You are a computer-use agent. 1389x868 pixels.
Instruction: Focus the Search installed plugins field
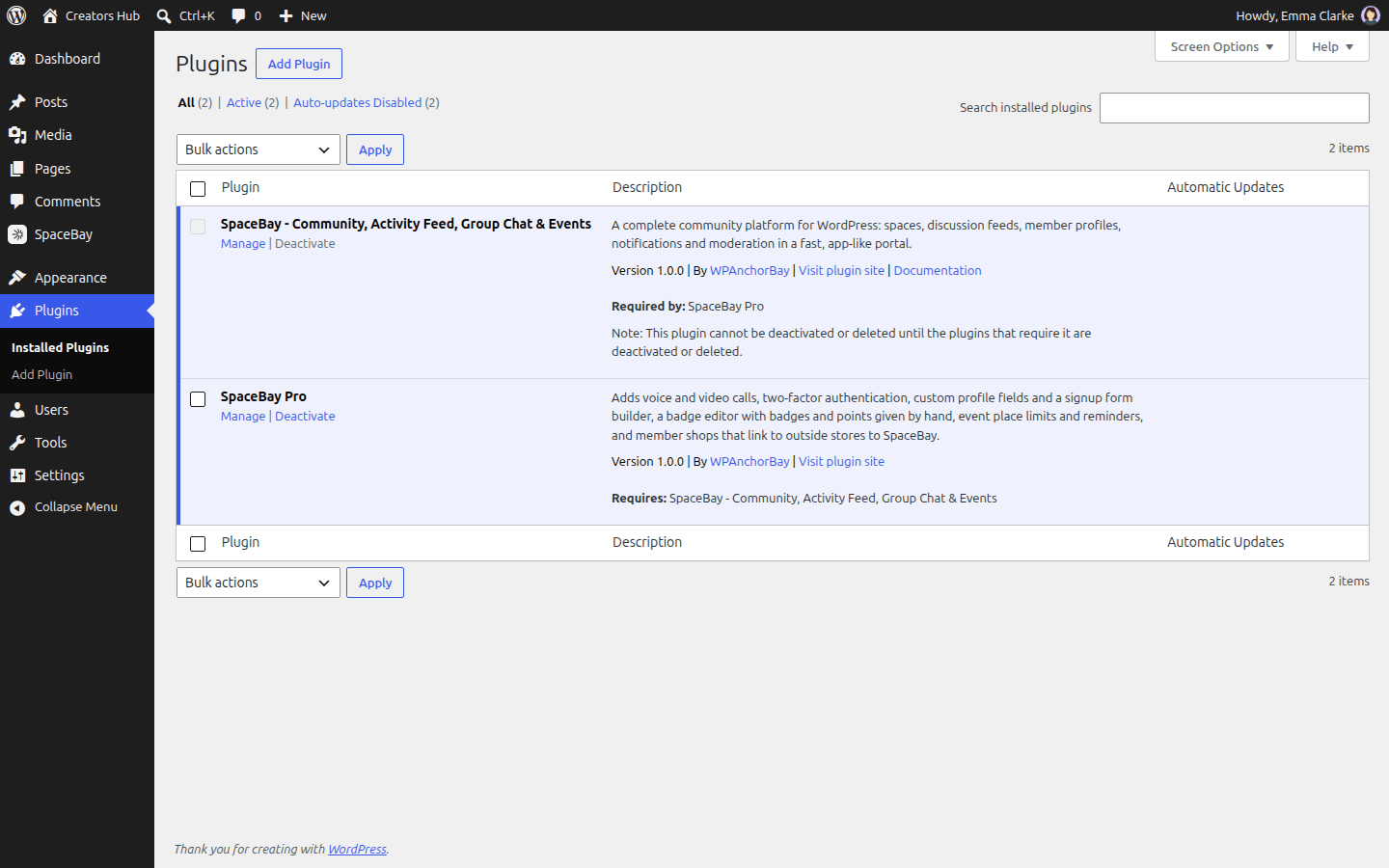point(1235,108)
